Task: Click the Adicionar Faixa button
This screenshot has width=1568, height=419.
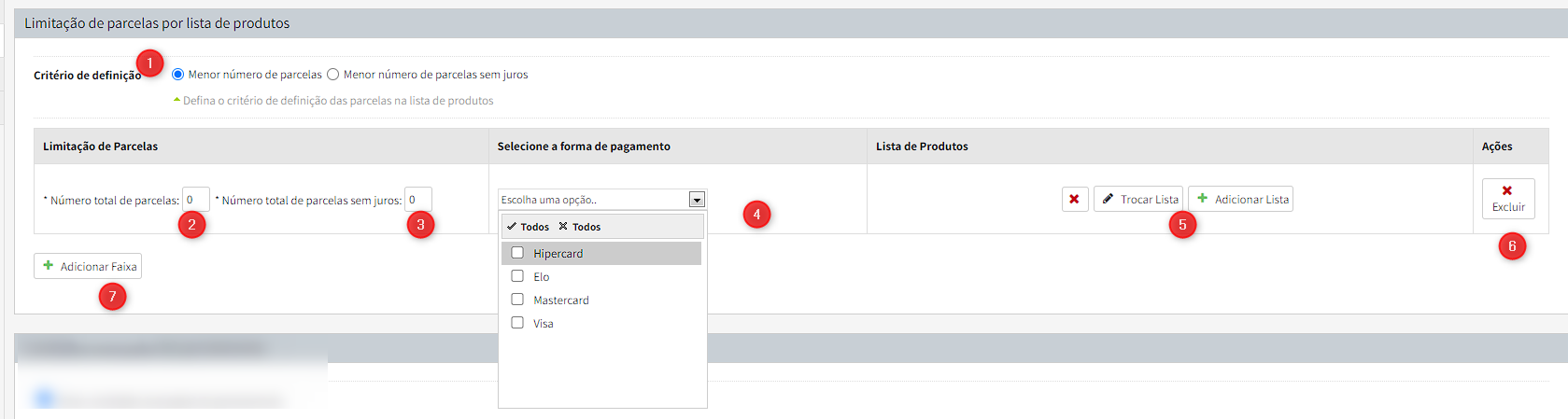Action: click(89, 266)
